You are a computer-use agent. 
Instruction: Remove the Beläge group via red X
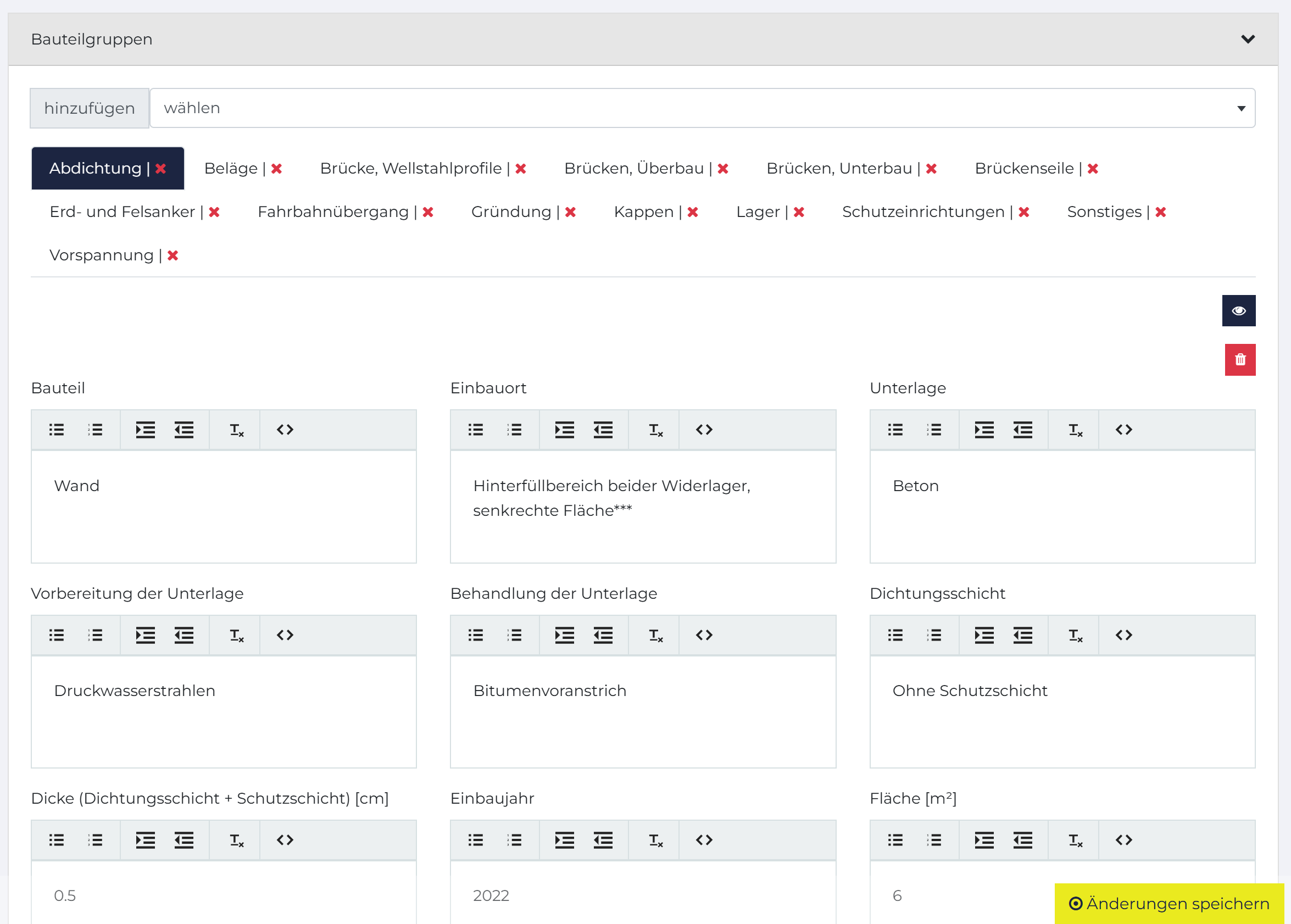pyautogui.click(x=276, y=169)
